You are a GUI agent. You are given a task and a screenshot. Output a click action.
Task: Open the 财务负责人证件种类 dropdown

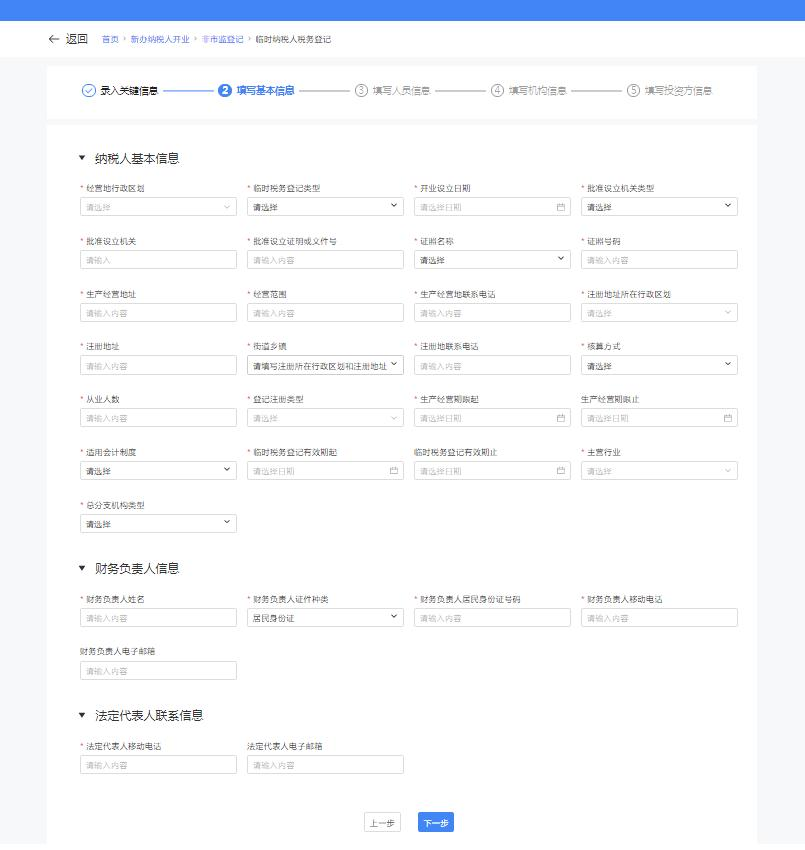(325, 618)
